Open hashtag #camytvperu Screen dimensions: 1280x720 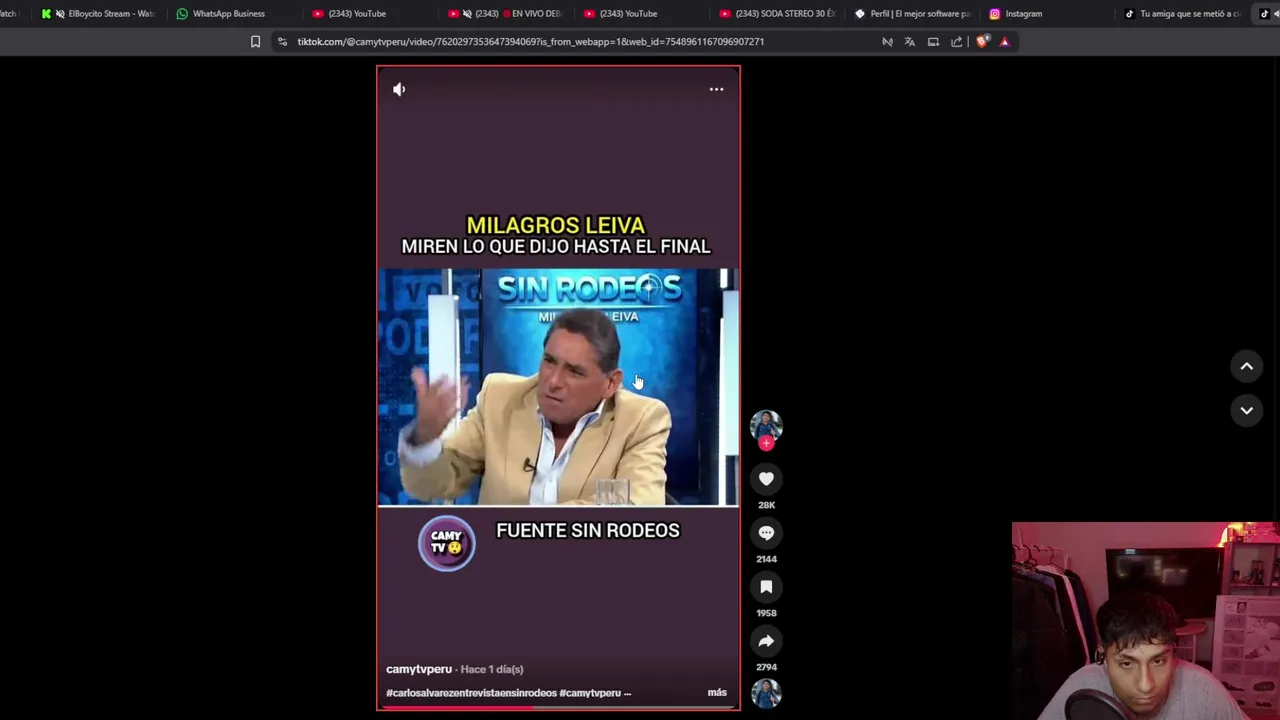click(x=590, y=692)
